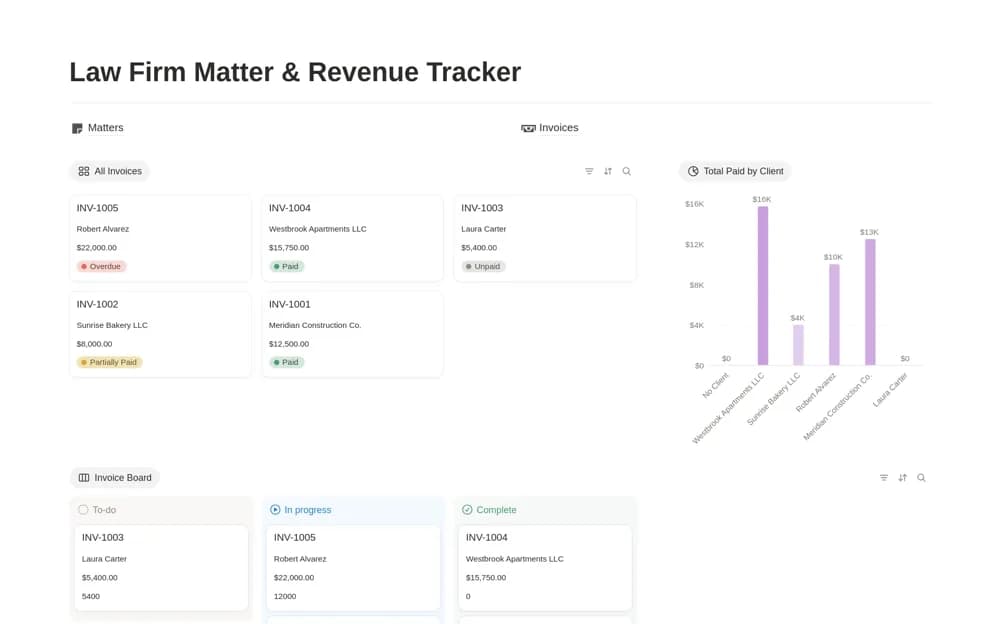
Task: Click the Partially Paid tag on INV-1002
Action: (110, 362)
